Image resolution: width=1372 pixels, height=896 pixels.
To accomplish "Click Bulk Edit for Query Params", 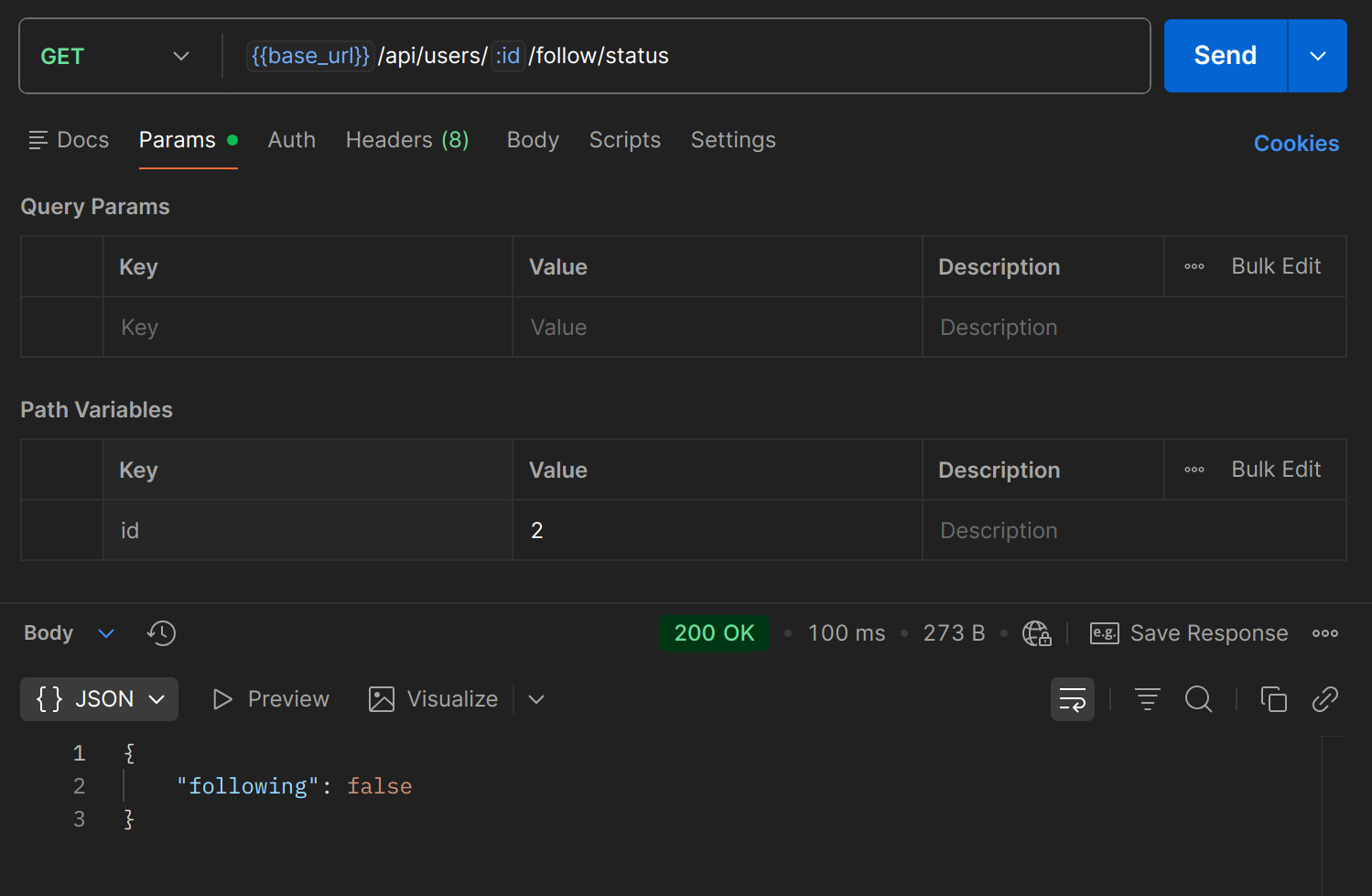I will click(x=1275, y=266).
